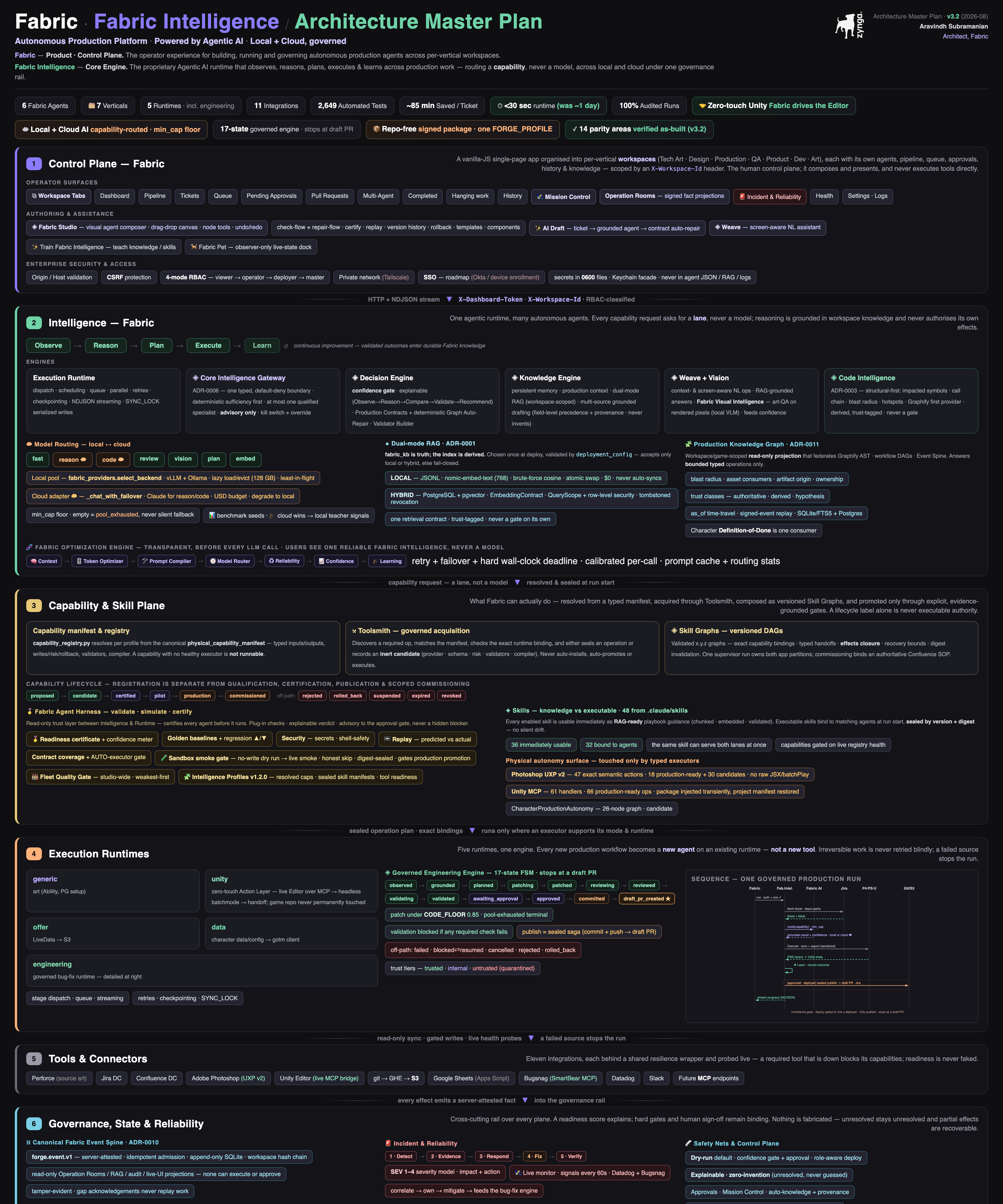Click the Settings · Logs chip
The width and height of the screenshot is (1003, 1204).
[867, 196]
